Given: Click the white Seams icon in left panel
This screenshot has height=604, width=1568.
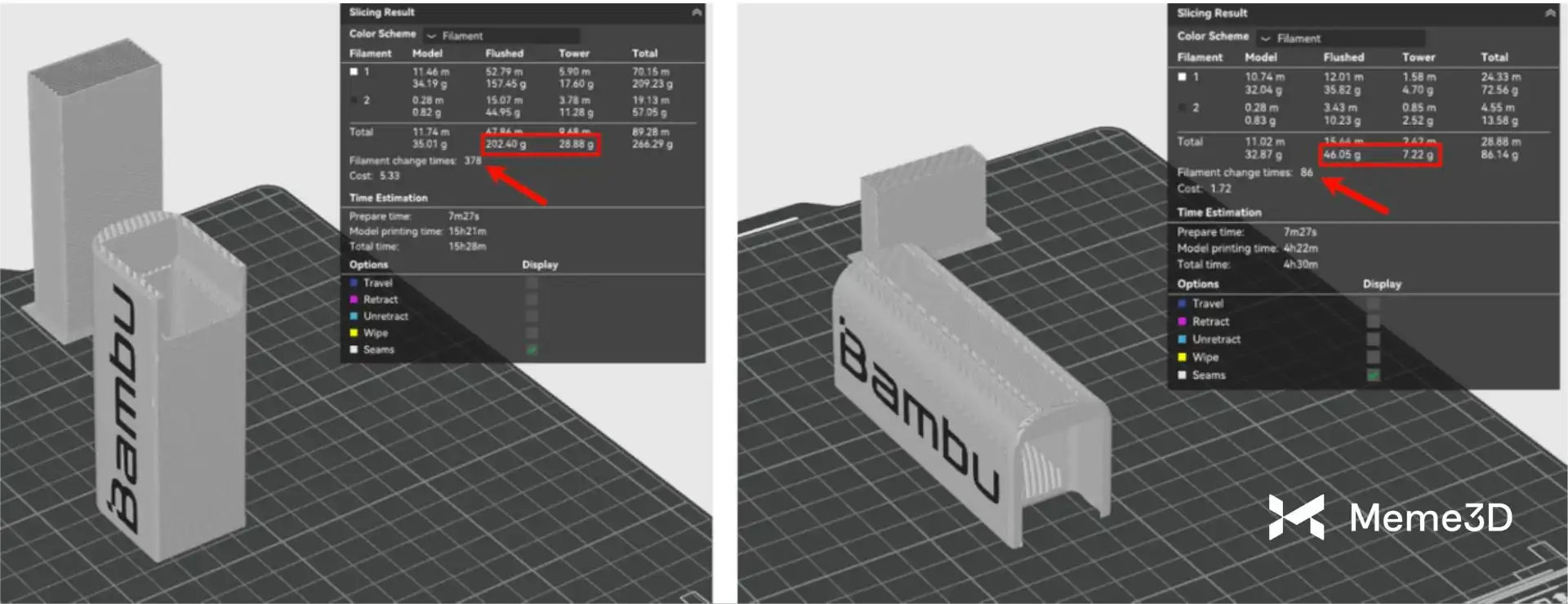Looking at the screenshot, I should coord(354,349).
